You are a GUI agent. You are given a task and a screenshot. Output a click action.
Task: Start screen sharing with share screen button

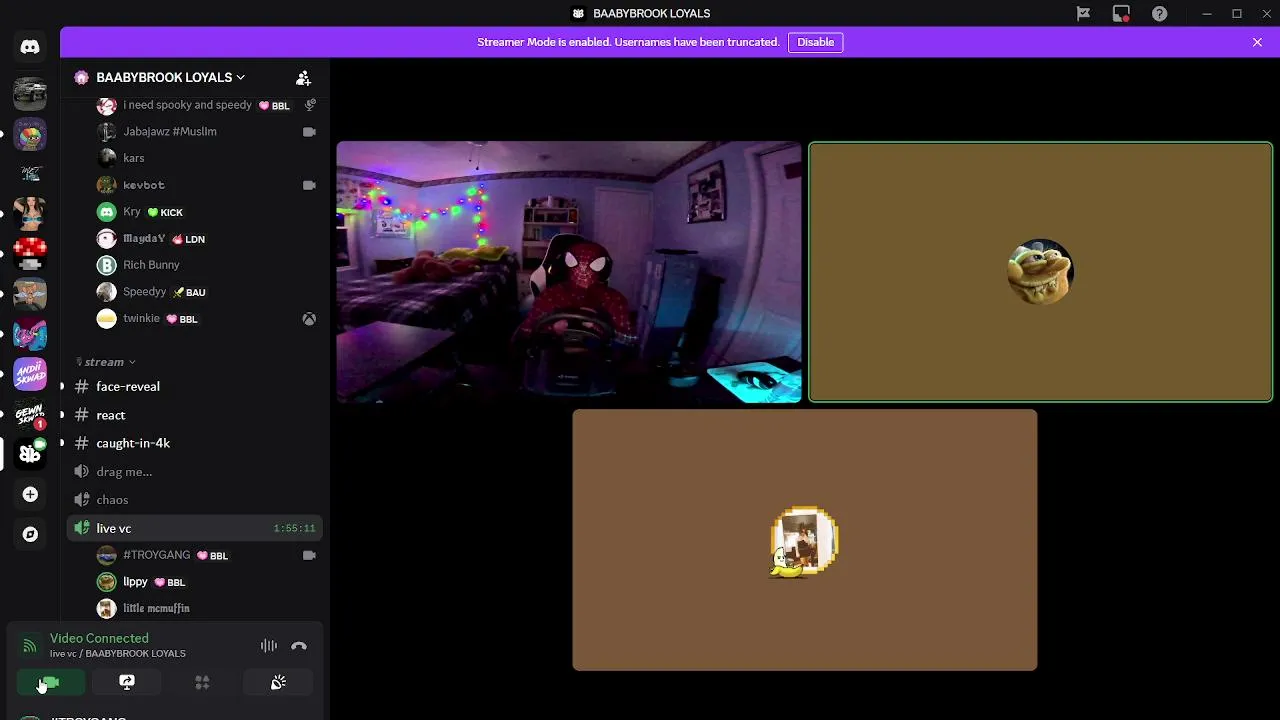coord(127,682)
